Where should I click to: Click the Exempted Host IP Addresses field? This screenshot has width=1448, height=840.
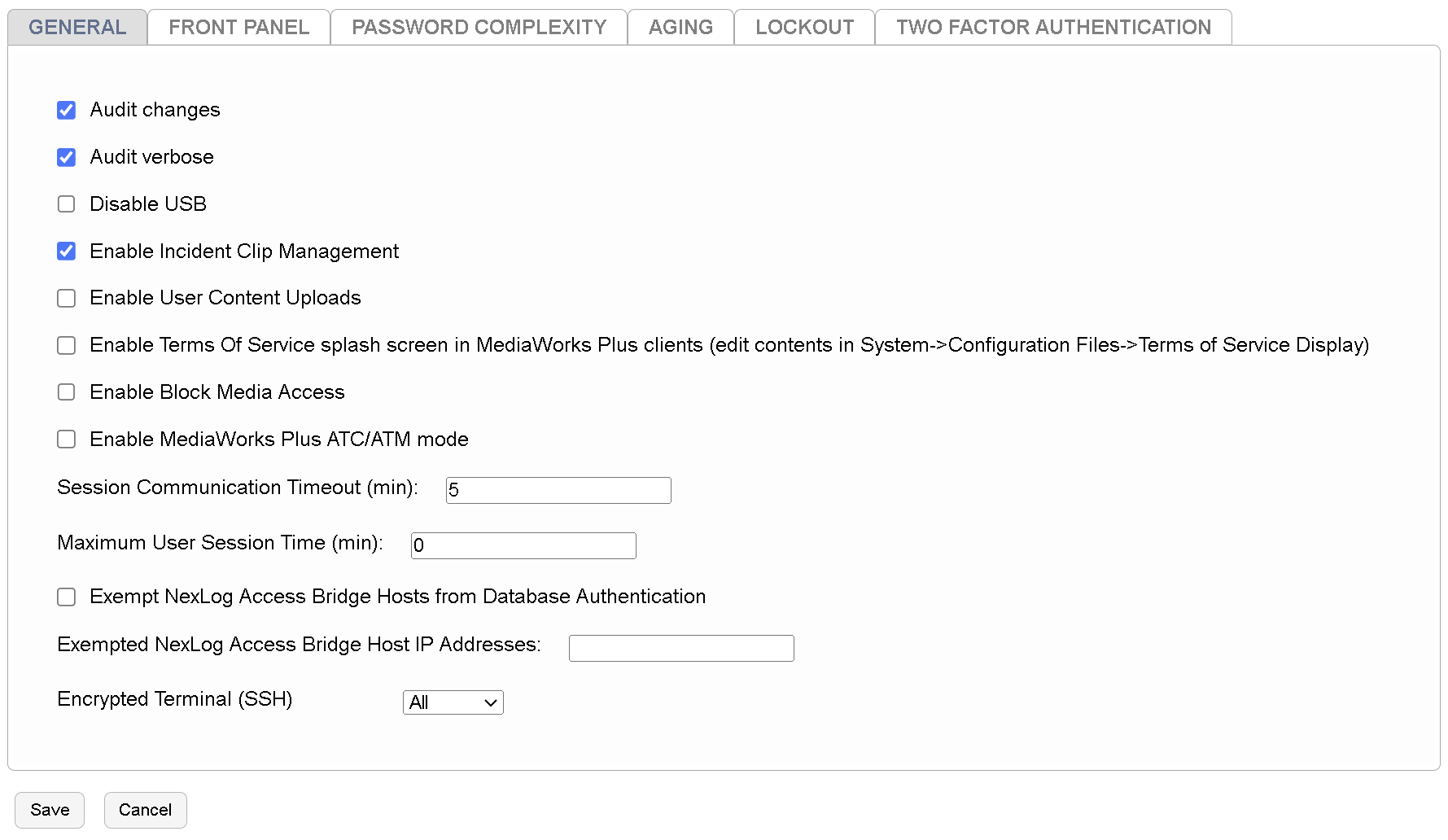click(x=681, y=648)
